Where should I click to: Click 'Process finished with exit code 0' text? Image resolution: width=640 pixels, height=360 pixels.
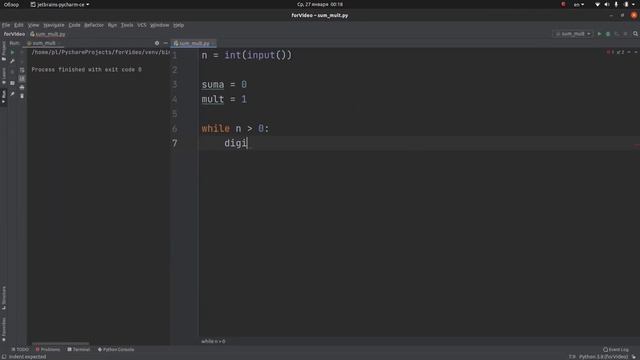[x=87, y=70]
